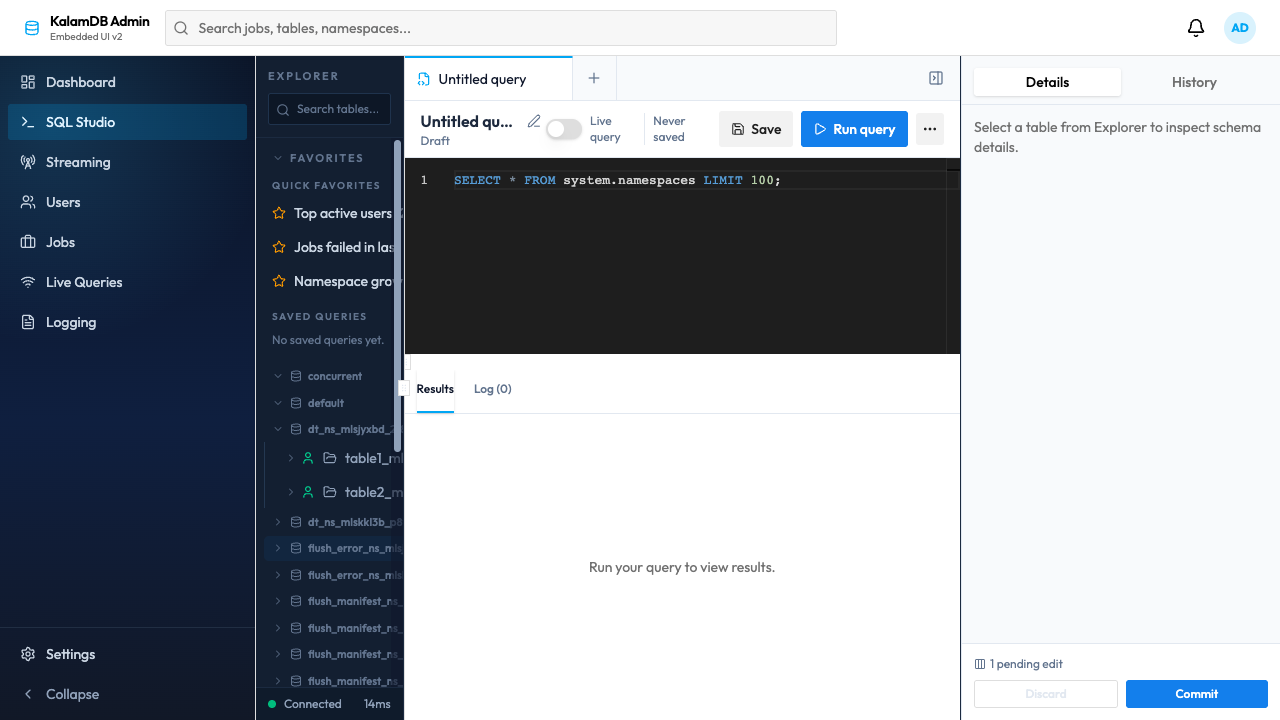Unfavorite the Top active users query
1280x720 pixels.
tap(278, 213)
